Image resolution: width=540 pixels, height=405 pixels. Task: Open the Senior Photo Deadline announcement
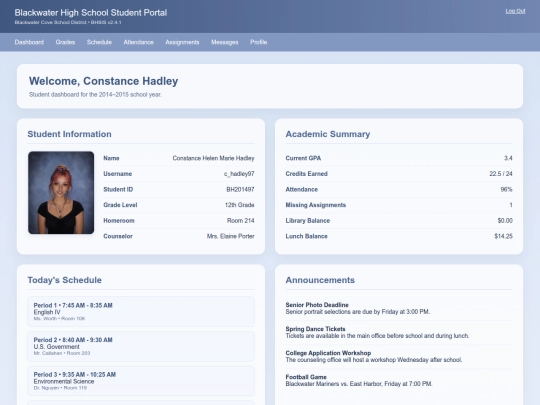click(398, 308)
